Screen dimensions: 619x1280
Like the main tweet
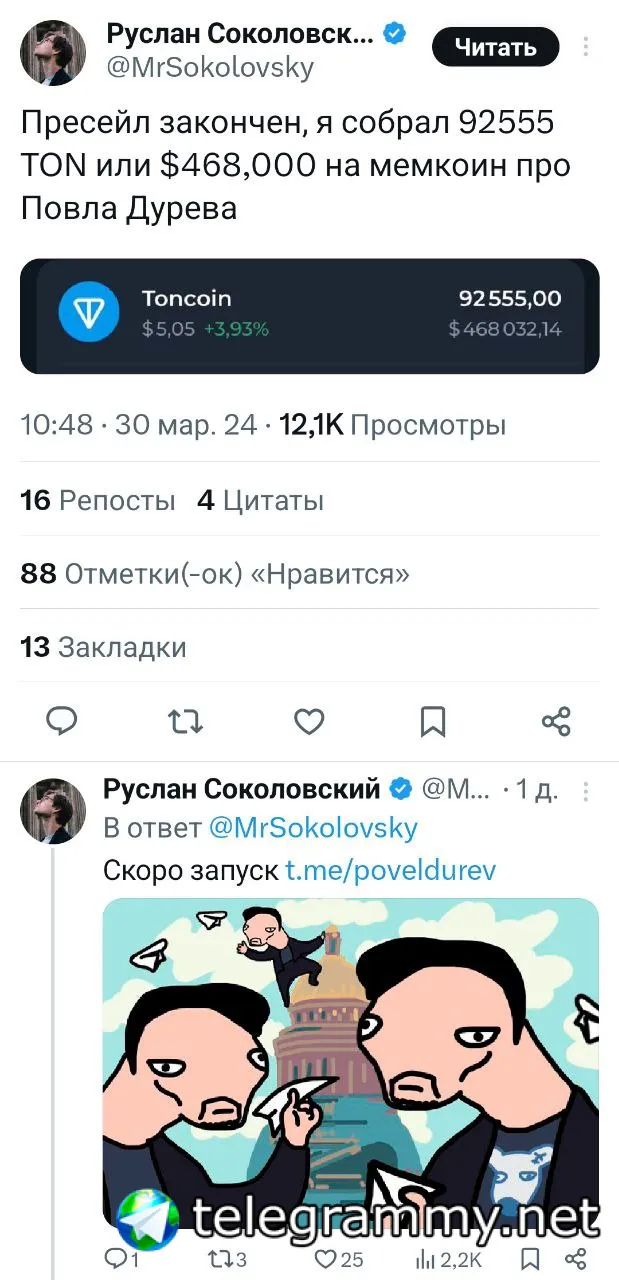[309, 720]
